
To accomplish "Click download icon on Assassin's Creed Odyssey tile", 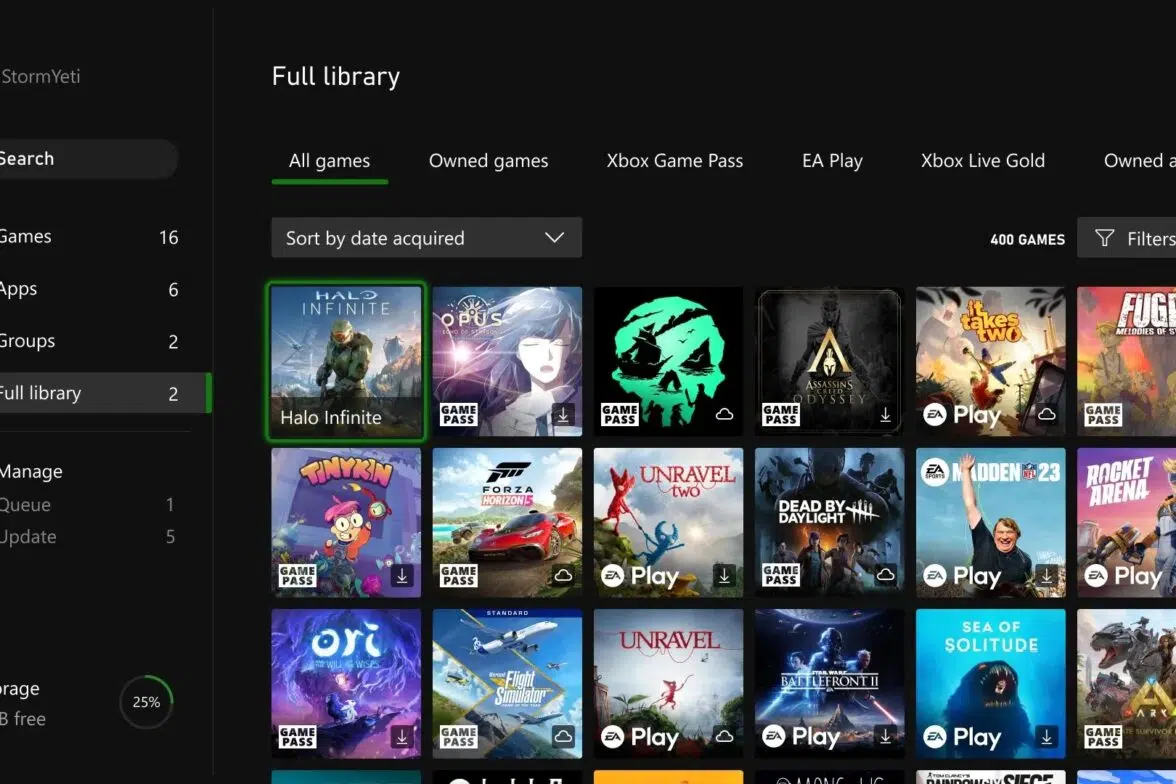I will [x=885, y=415].
